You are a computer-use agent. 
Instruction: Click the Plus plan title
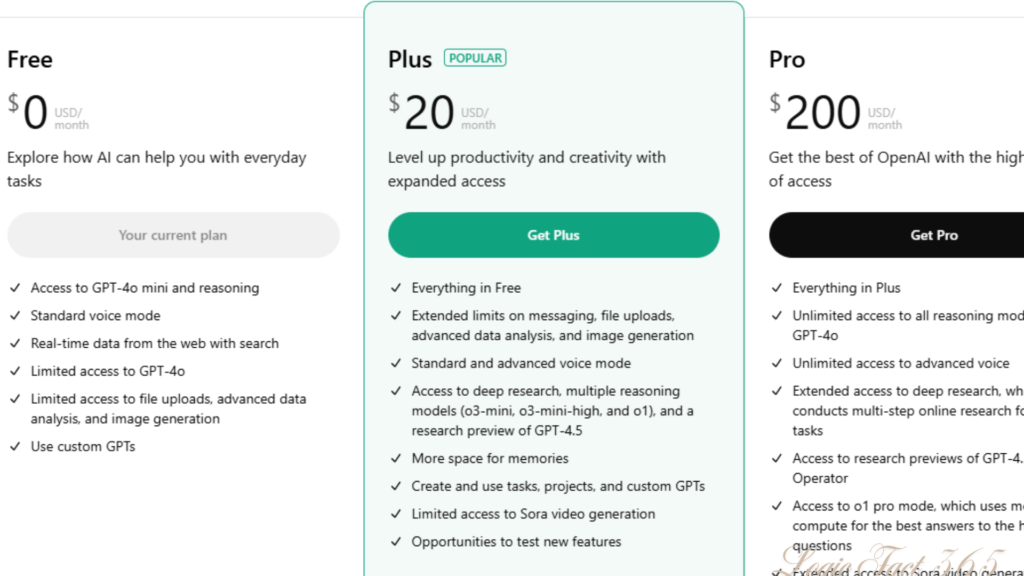(410, 60)
